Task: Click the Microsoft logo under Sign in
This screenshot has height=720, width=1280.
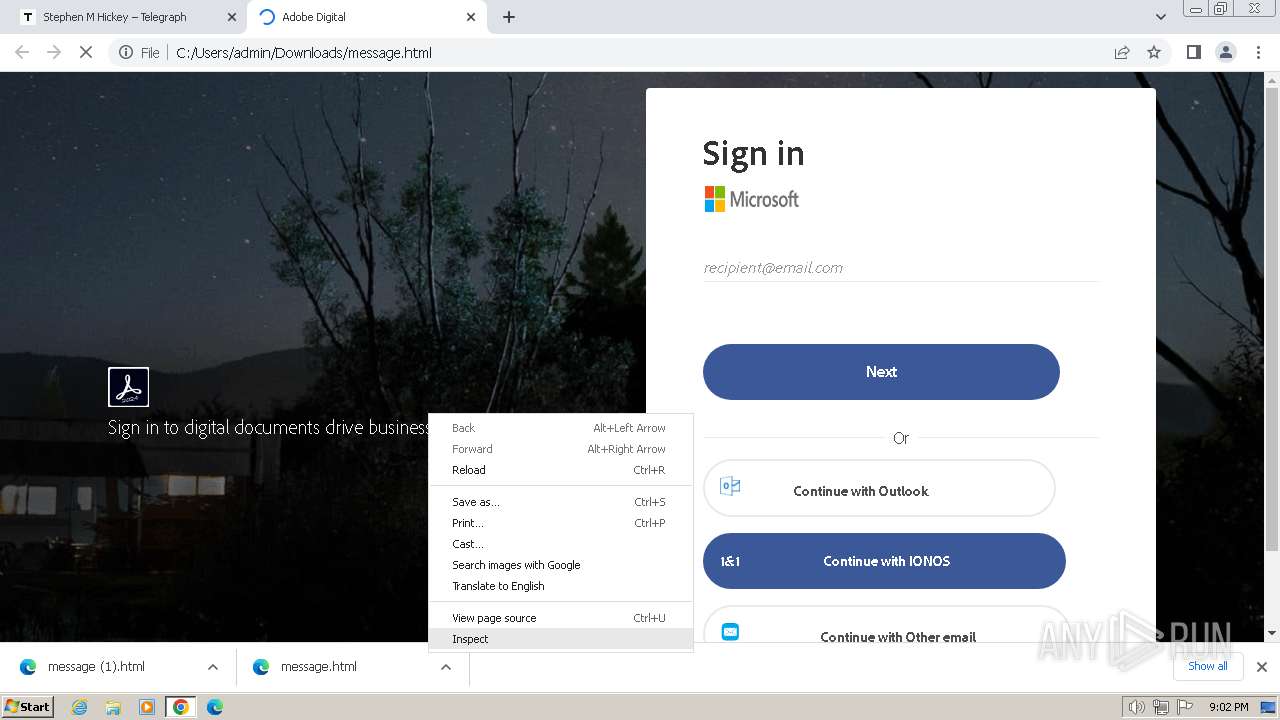Action: point(751,199)
